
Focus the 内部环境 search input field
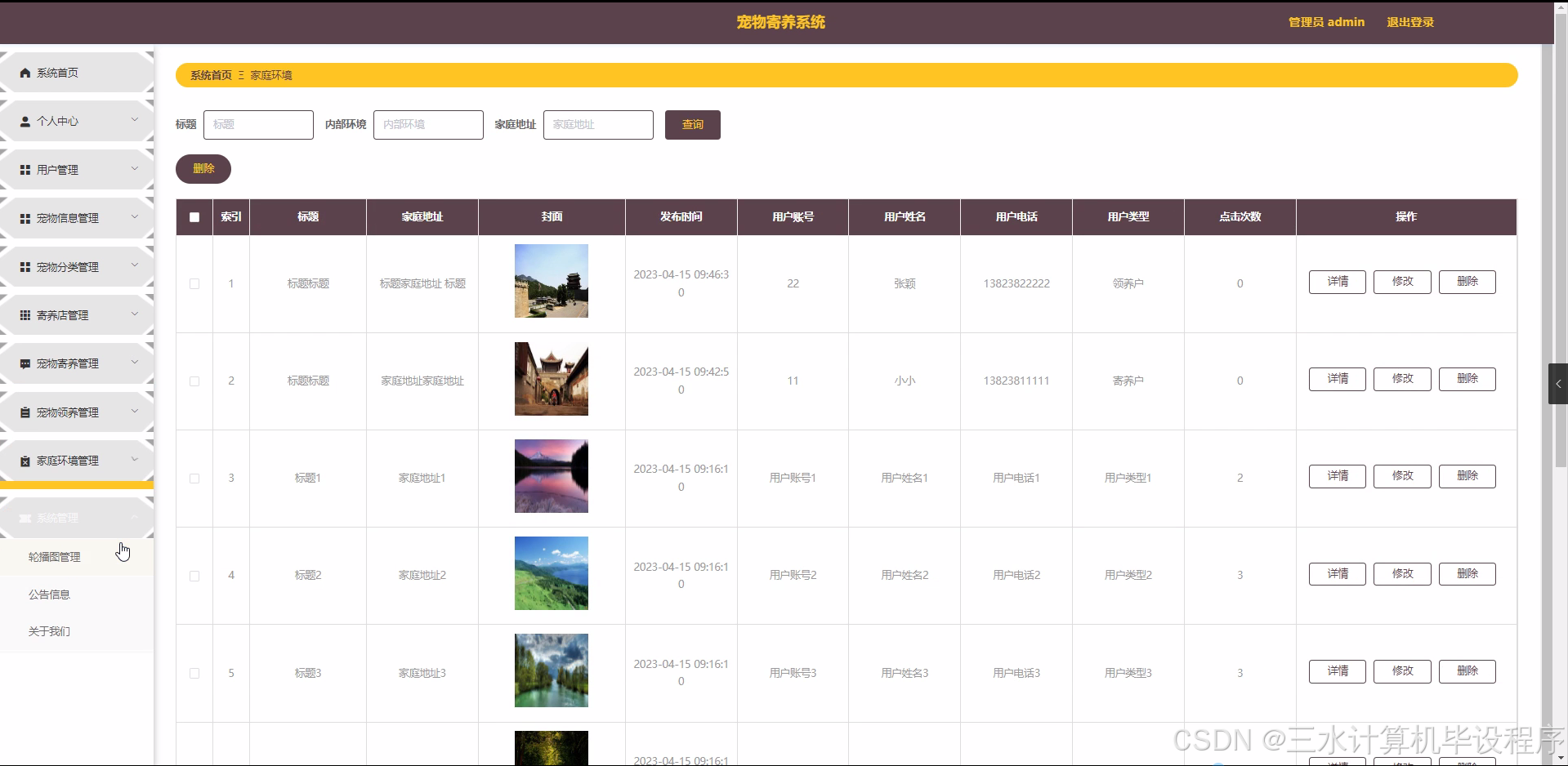click(x=428, y=125)
